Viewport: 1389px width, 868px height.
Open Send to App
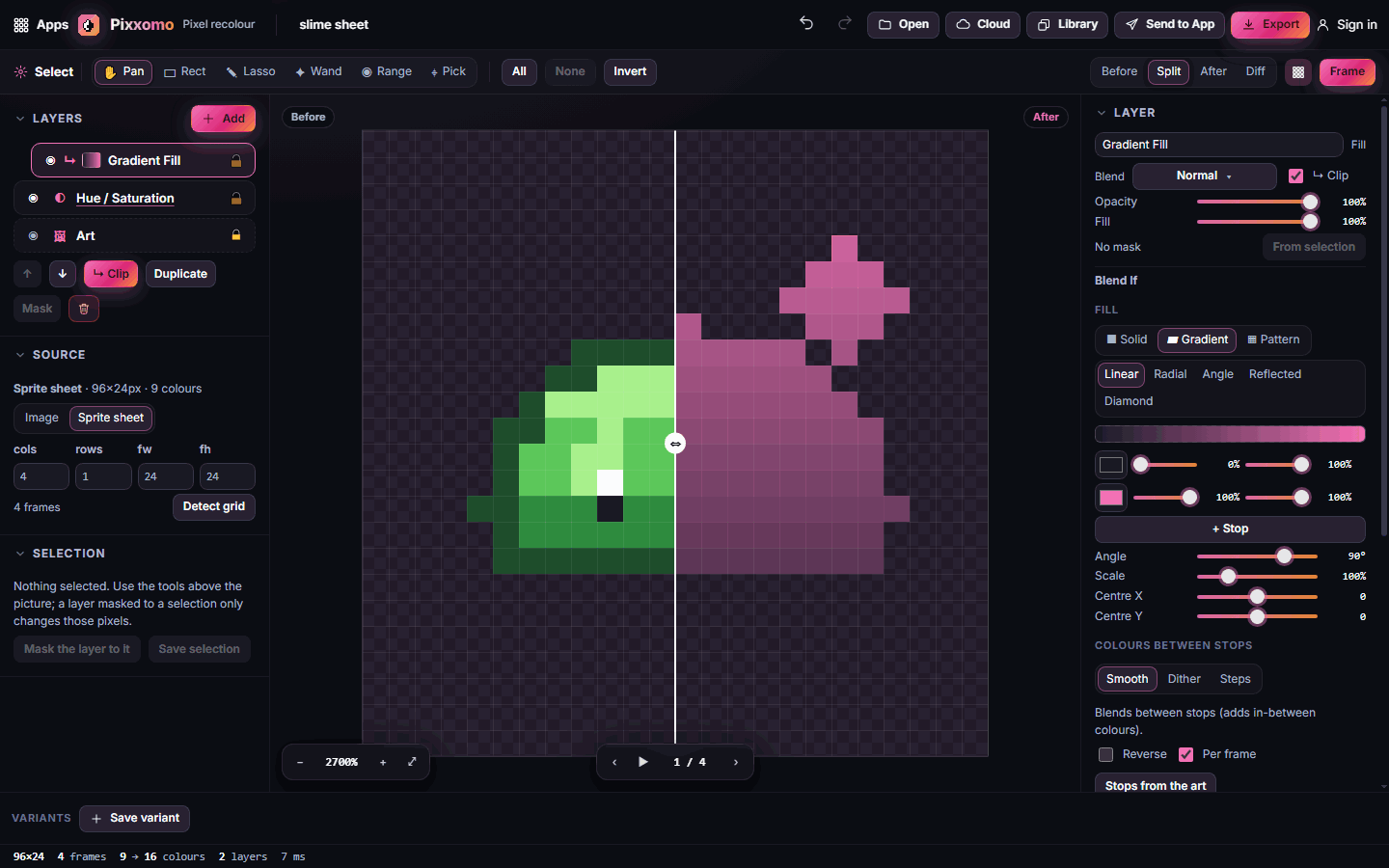1169,24
